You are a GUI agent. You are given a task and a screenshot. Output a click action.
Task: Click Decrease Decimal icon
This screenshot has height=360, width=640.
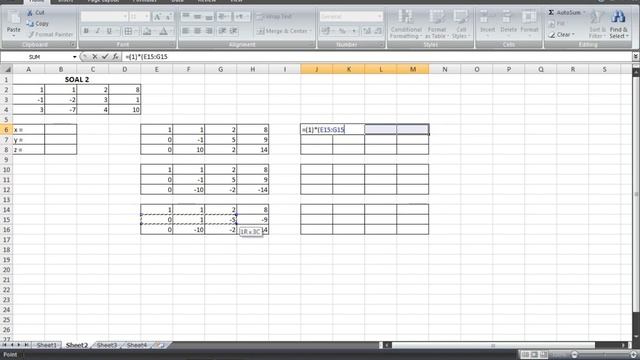[378, 31]
